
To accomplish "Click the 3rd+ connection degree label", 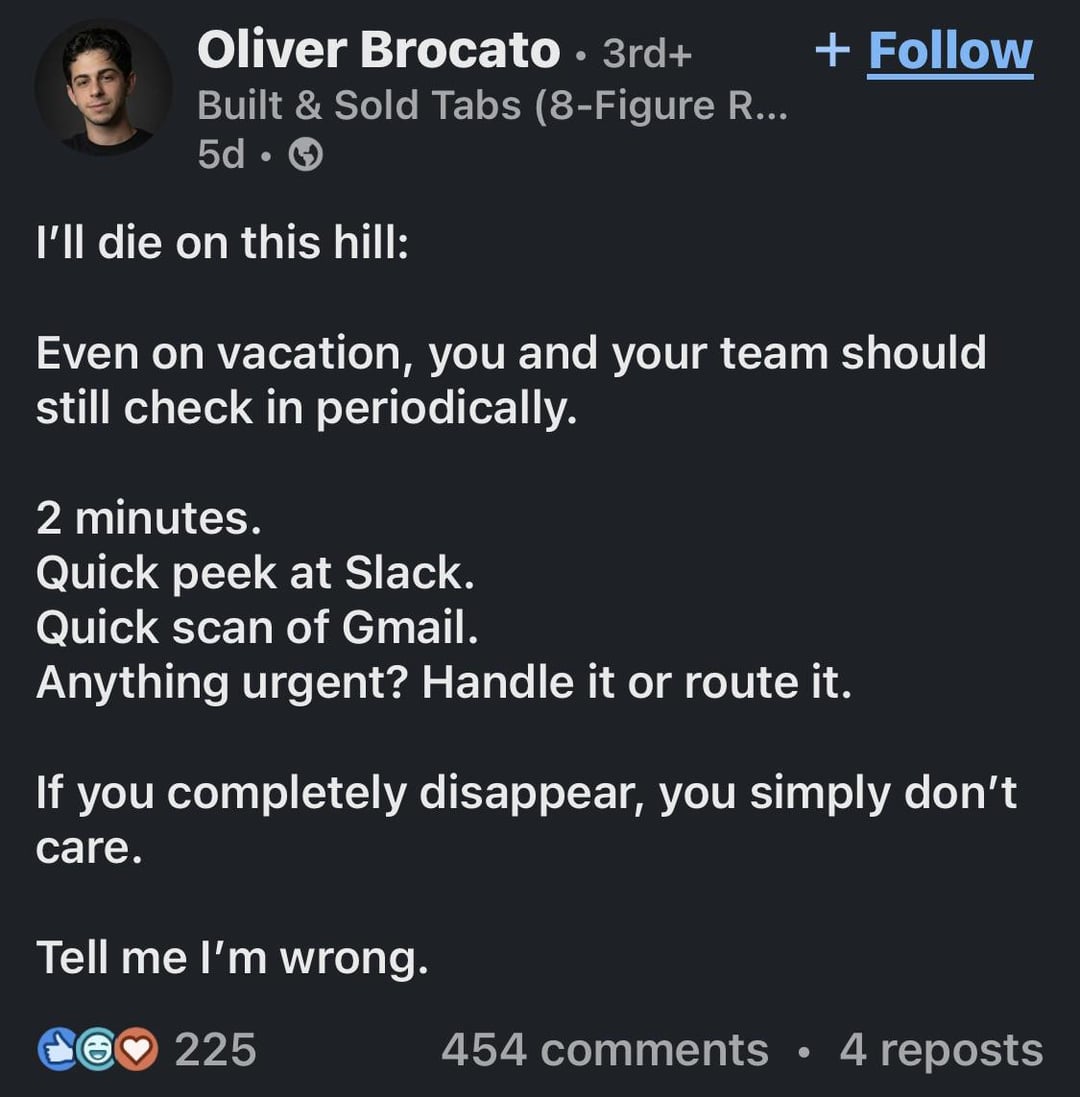I will (x=647, y=54).
